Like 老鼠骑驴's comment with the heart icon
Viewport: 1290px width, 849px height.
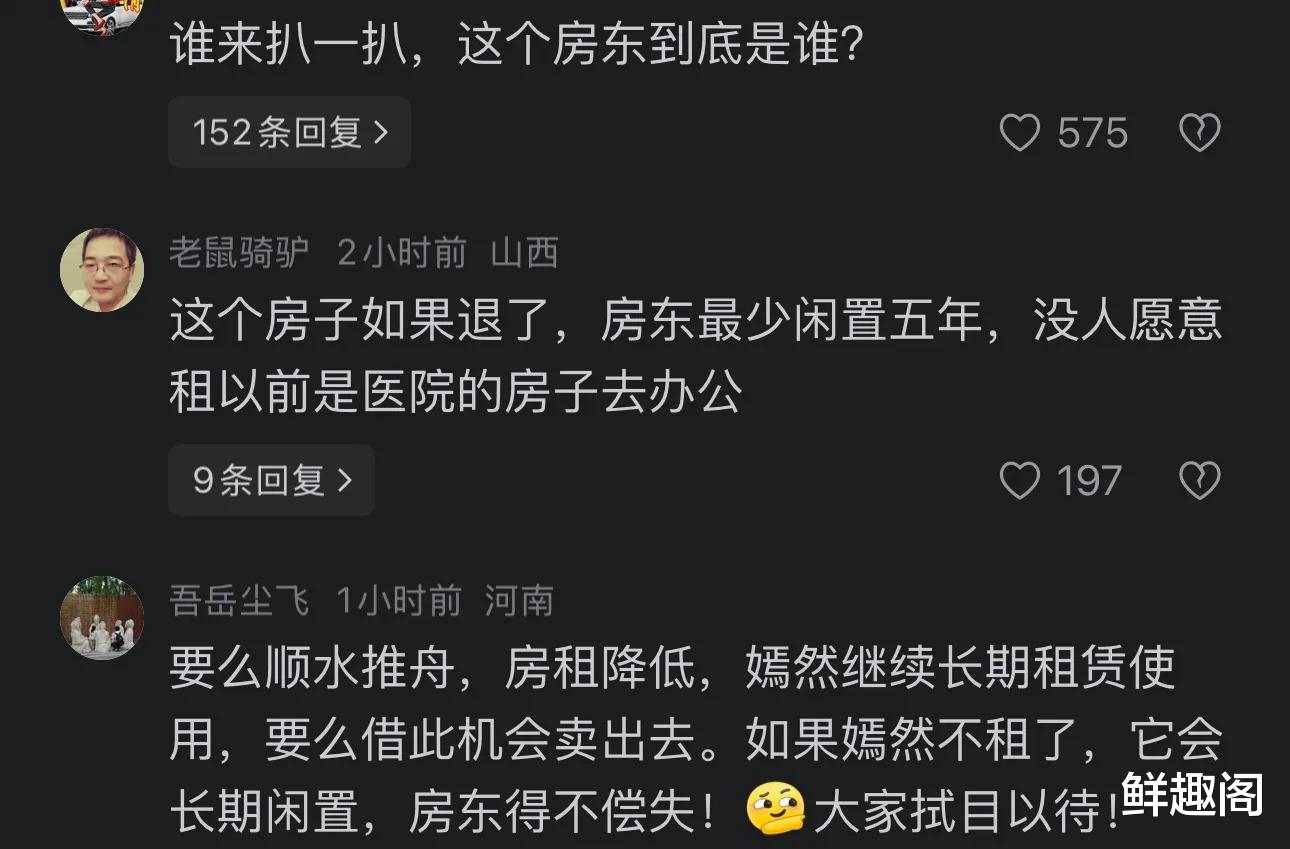point(1020,481)
